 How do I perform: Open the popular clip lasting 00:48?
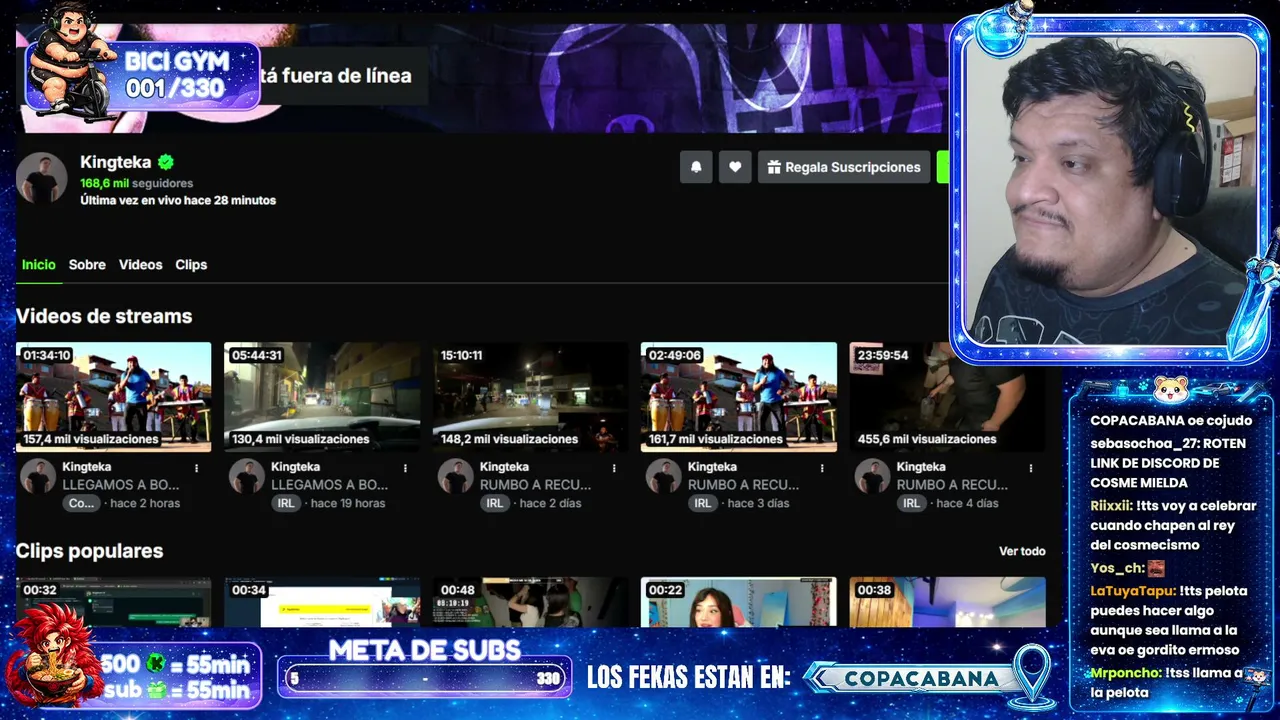531,602
